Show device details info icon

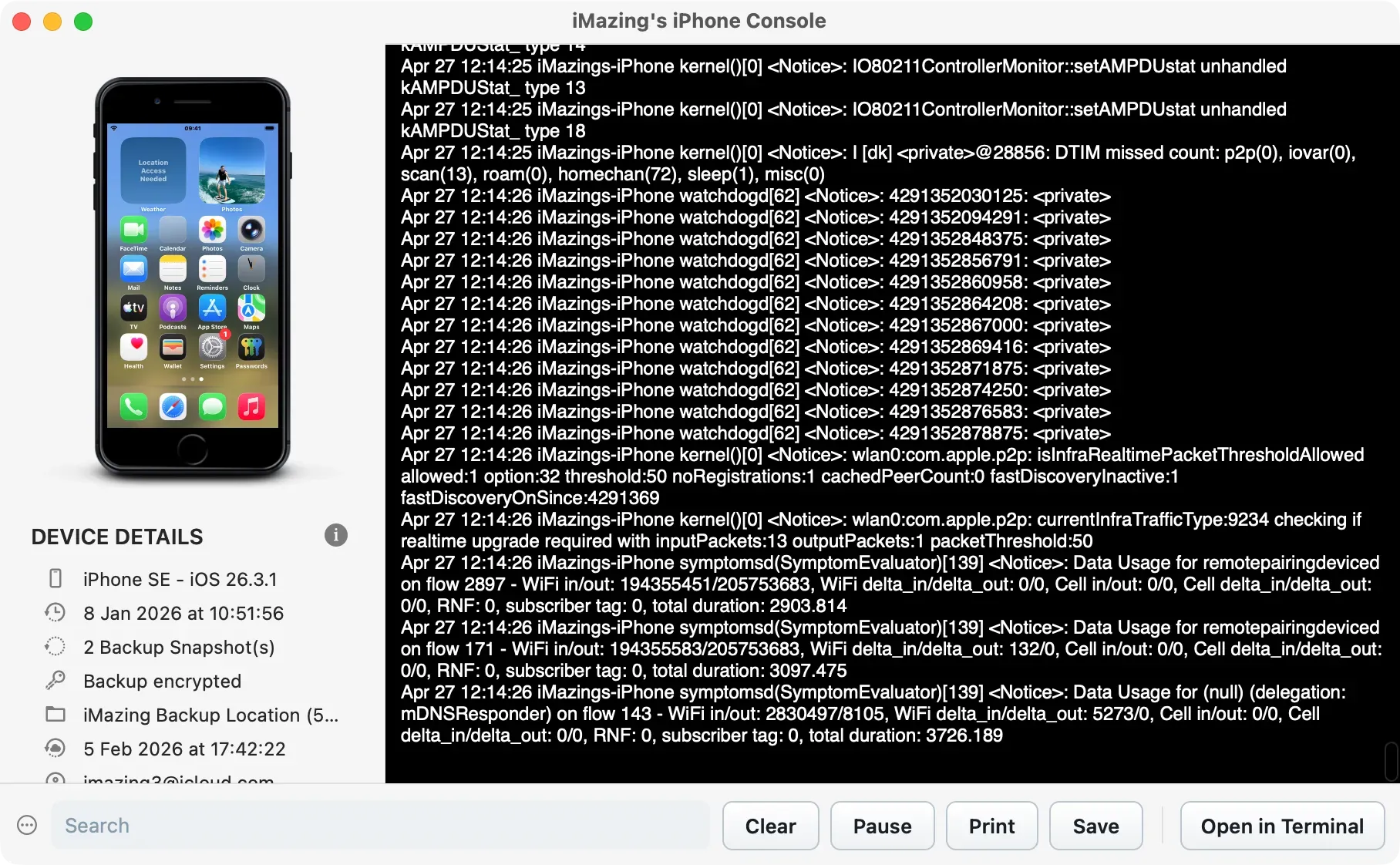pos(335,535)
